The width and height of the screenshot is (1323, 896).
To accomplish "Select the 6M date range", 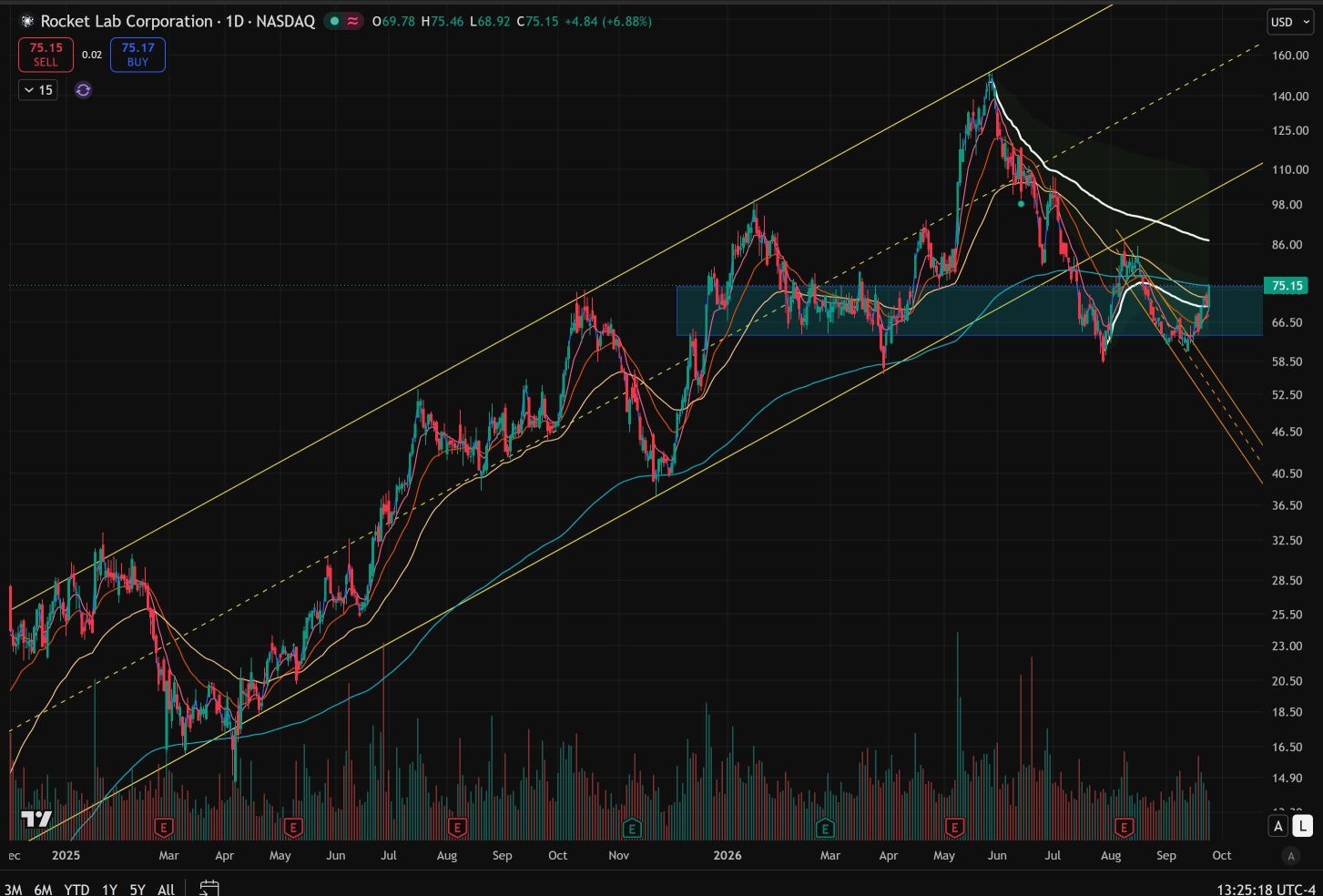I will (x=43, y=889).
